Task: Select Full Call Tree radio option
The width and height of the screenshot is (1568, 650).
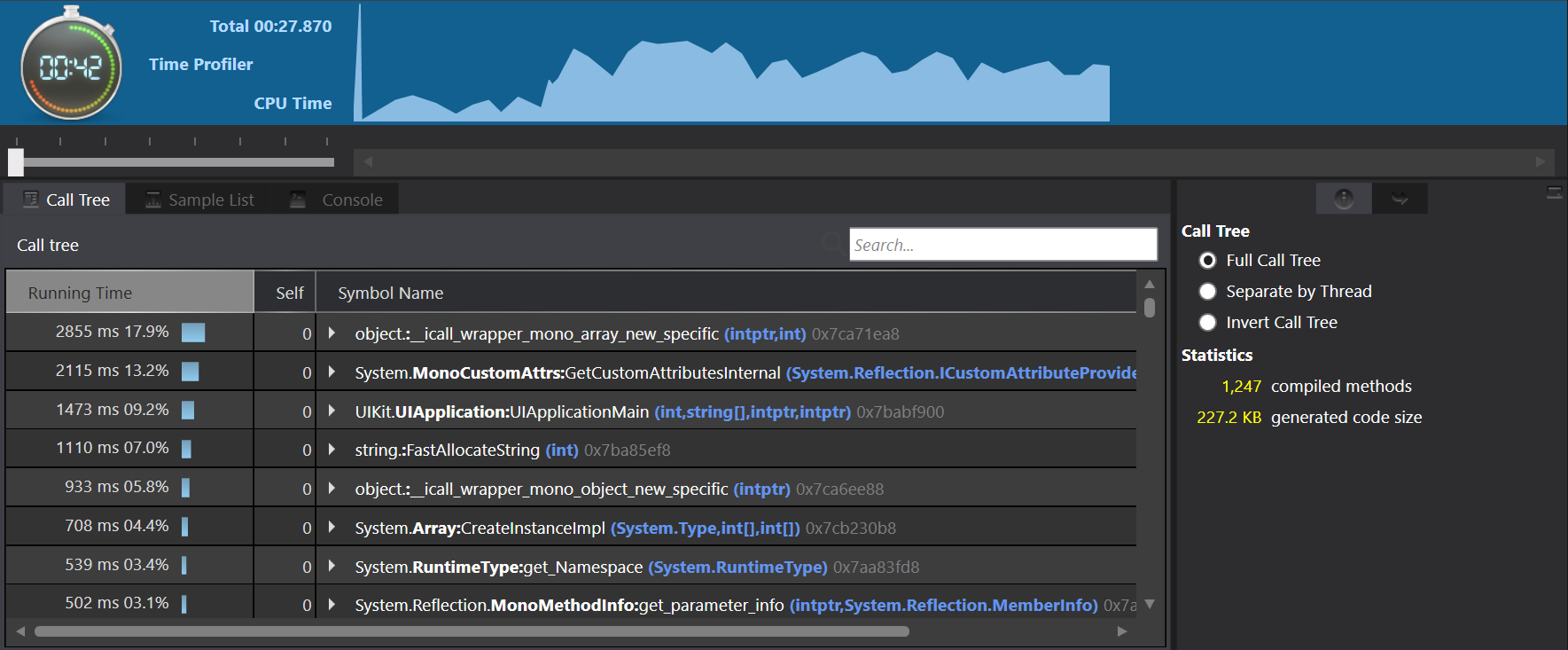Action: [1207, 261]
